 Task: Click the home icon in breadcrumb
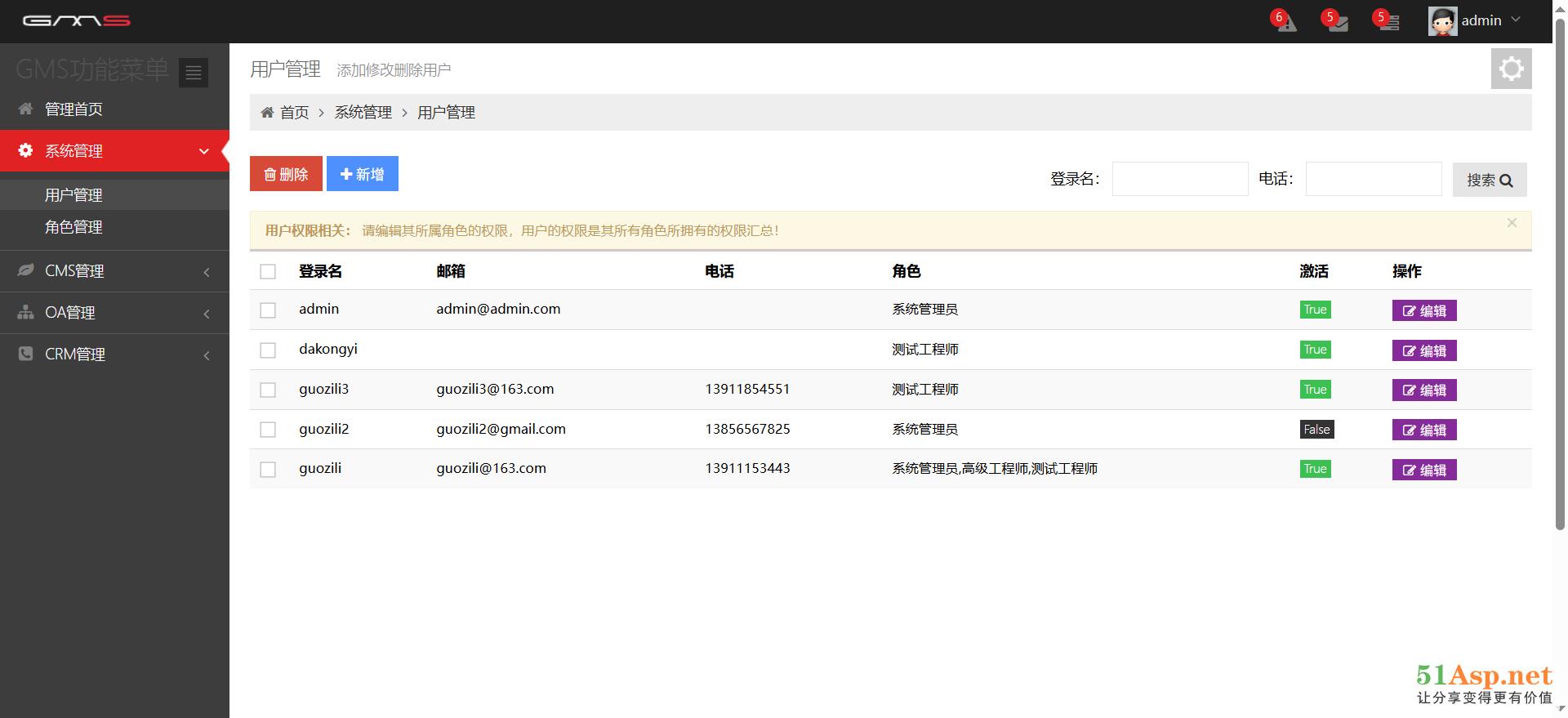tap(267, 113)
